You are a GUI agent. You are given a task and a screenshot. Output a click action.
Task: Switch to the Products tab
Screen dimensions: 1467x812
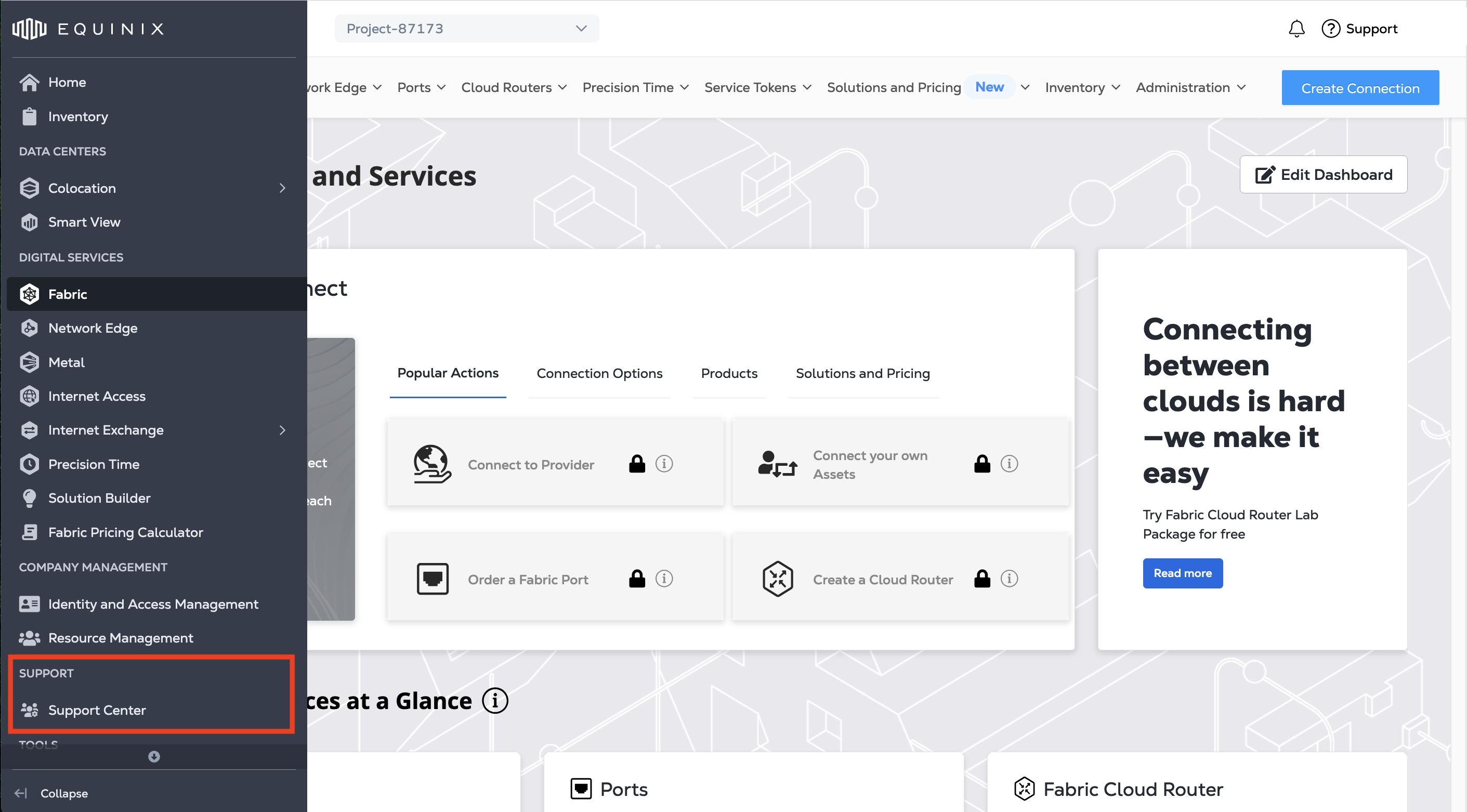click(729, 374)
